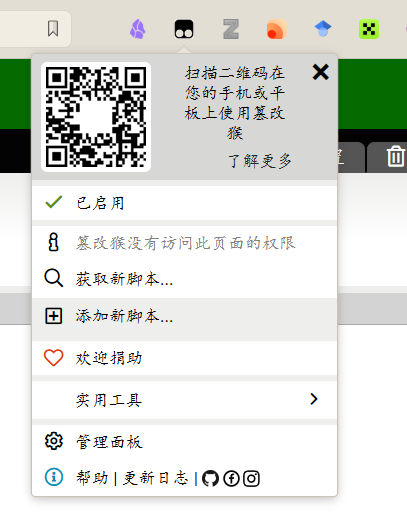Click the trash can icon on page

pyautogui.click(x=395, y=156)
